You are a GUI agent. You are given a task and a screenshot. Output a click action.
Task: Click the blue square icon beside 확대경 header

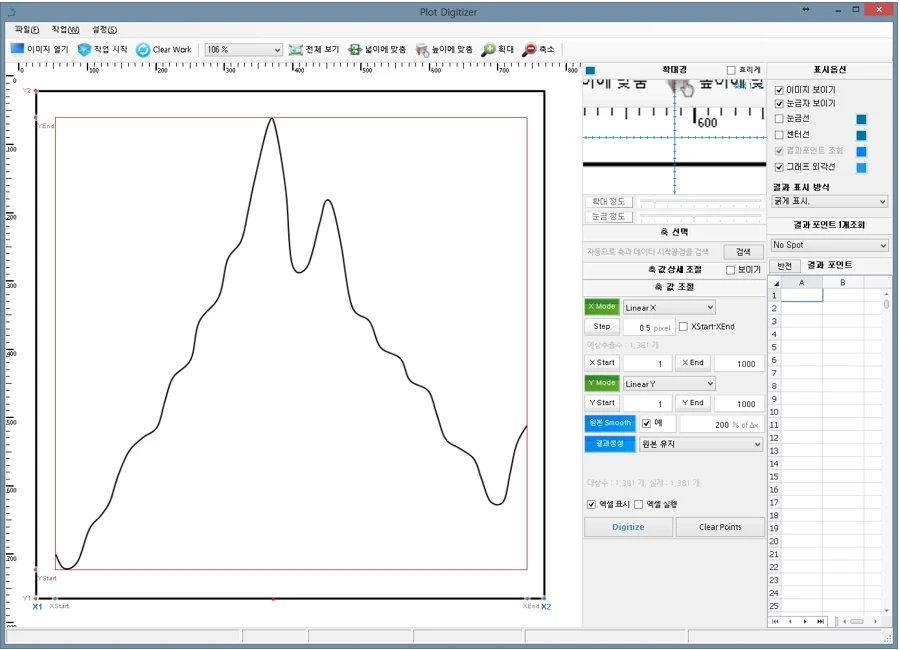[590, 71]
